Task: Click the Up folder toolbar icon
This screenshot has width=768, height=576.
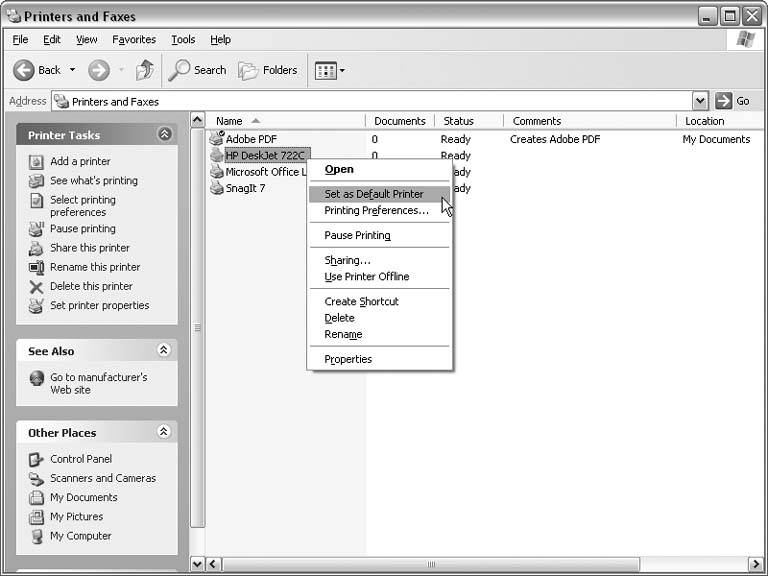Action: pos(145,70)
